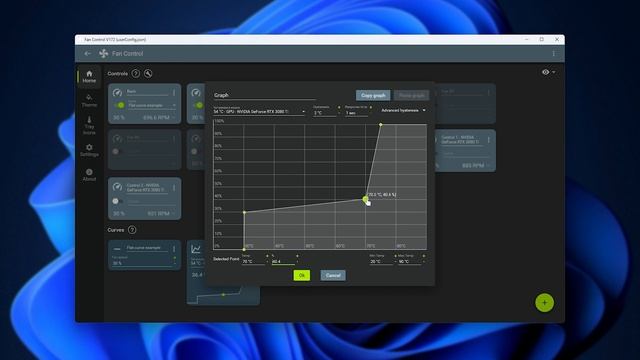Click the Hysteresis value field
Image resolution: width=640 pixels, height=360 pixels.
point(324,112)
